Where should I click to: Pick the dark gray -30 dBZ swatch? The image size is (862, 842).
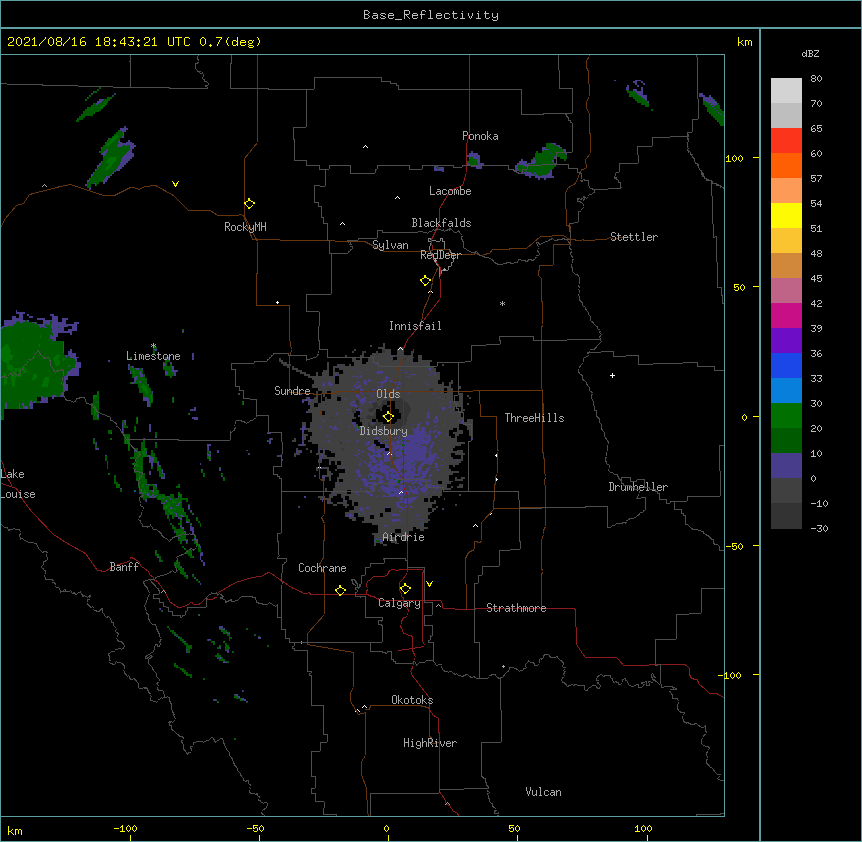[x=786, y=516]
